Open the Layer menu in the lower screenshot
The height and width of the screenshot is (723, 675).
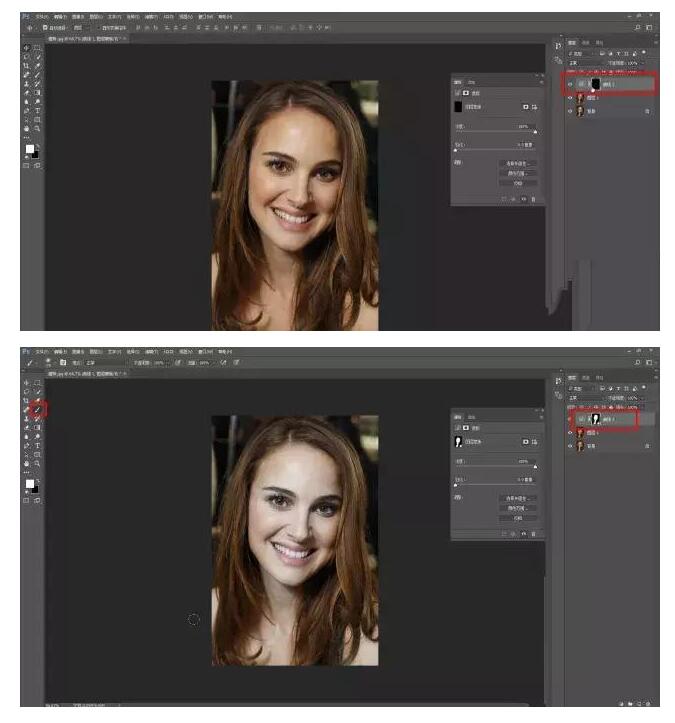tap(96, 351)
